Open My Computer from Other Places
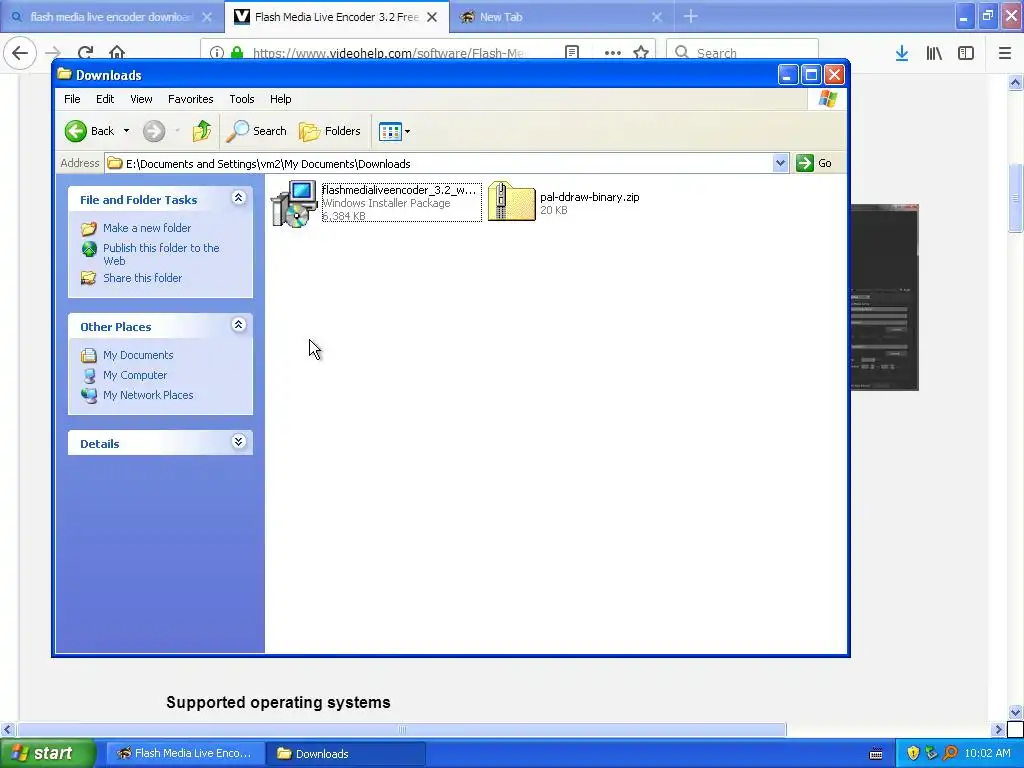This screenshot has height=768, width=1024. pyautogui.click(x=135, y=376)
